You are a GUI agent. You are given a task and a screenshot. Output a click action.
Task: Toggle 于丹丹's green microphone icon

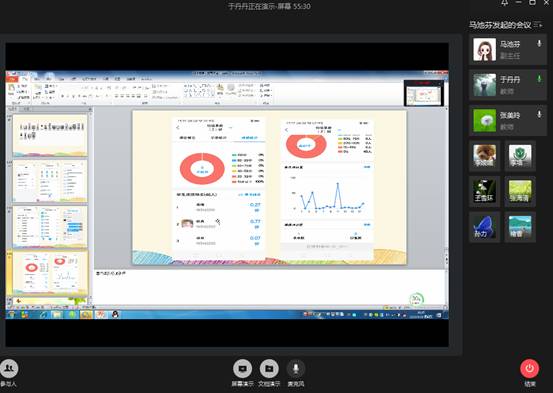coord(539,79)
